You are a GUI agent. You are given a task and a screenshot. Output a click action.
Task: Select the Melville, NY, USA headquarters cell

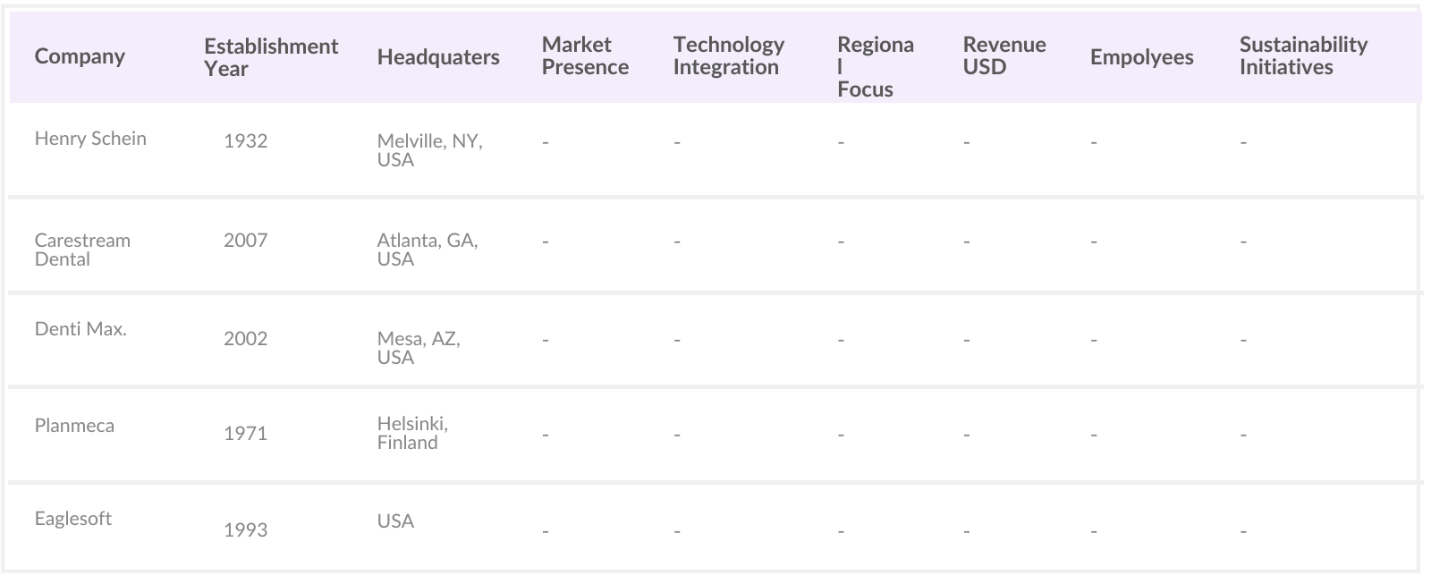tap(430, 151)
